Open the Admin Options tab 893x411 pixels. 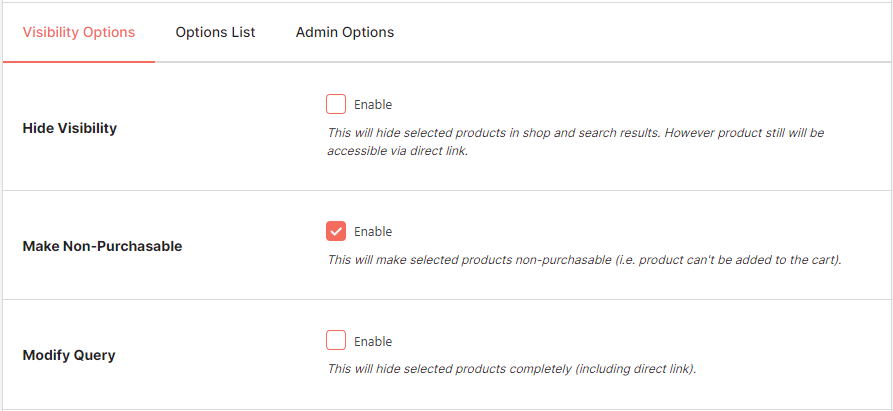[345, 32]
